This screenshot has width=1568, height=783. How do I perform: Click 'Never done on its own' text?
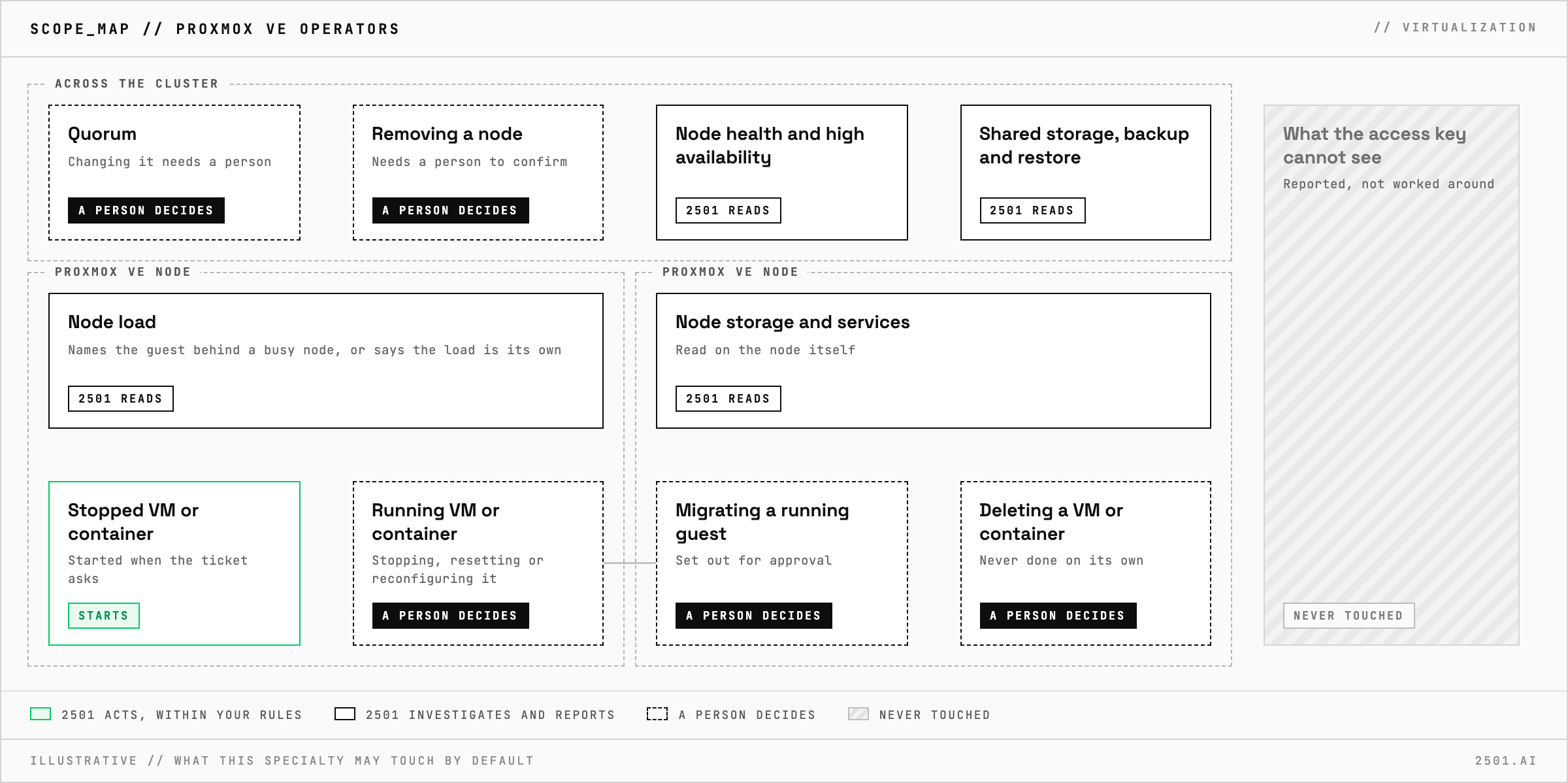1062,561
